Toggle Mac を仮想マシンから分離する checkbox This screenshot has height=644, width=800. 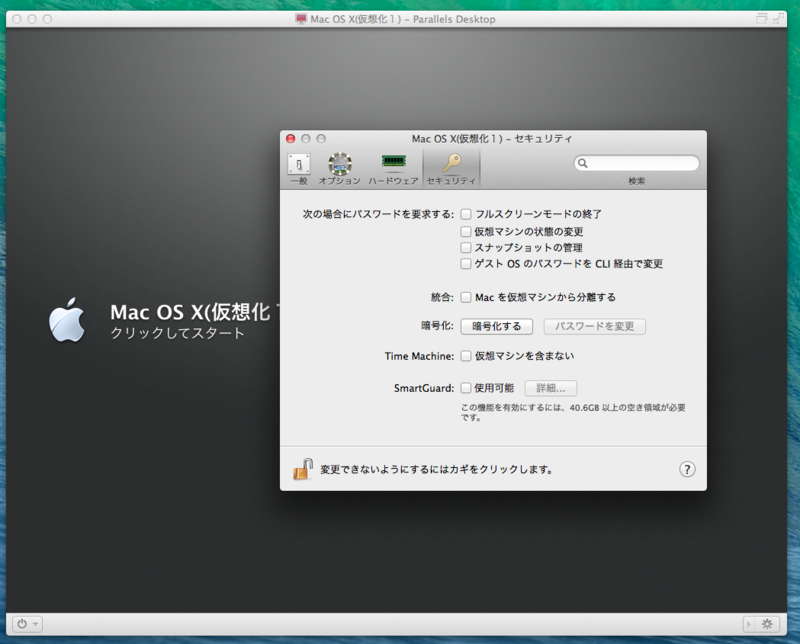[466, 297]
